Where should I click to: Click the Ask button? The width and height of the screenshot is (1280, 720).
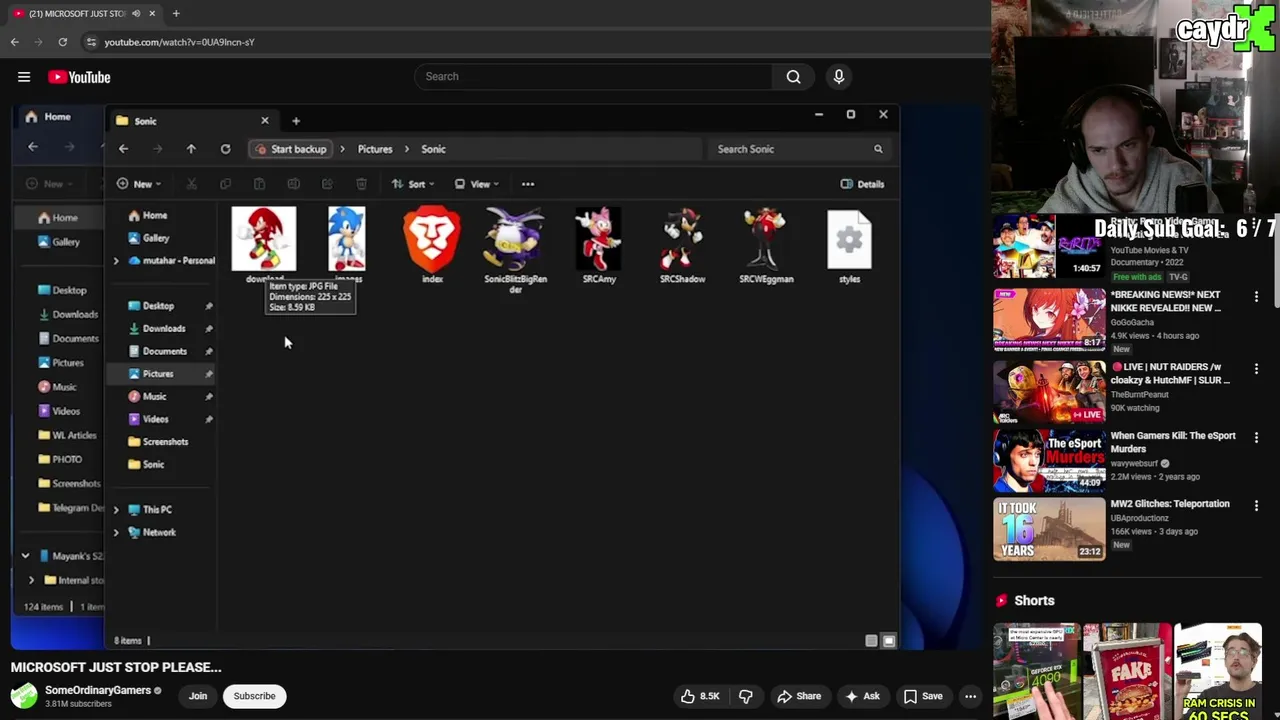[x=862, y=696]
